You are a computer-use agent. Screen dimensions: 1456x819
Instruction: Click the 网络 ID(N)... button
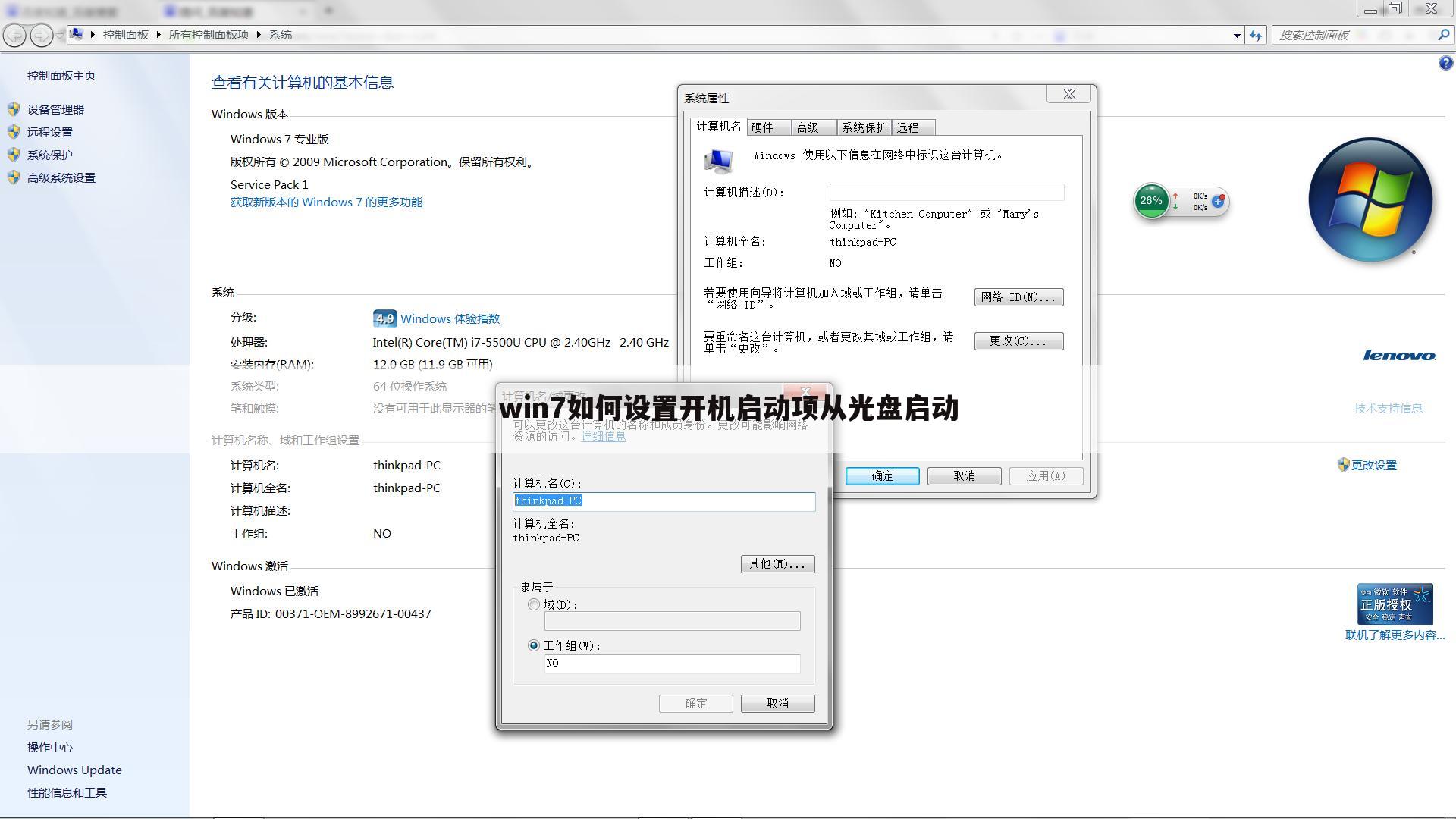1018,297
